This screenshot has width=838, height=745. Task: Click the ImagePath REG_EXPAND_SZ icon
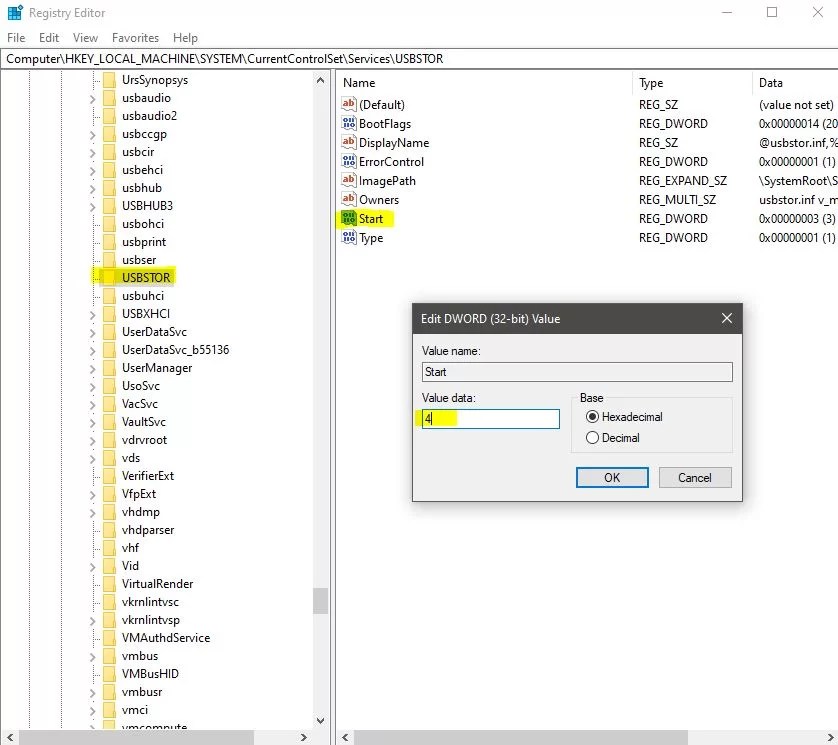(348, 180)
